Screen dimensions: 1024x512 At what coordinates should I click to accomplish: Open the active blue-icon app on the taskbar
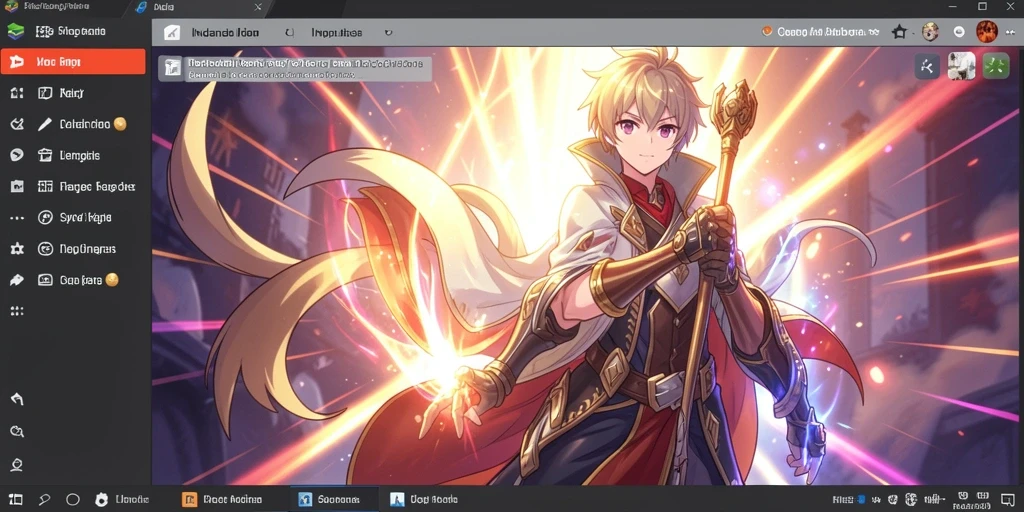click(x=334, y=500)
